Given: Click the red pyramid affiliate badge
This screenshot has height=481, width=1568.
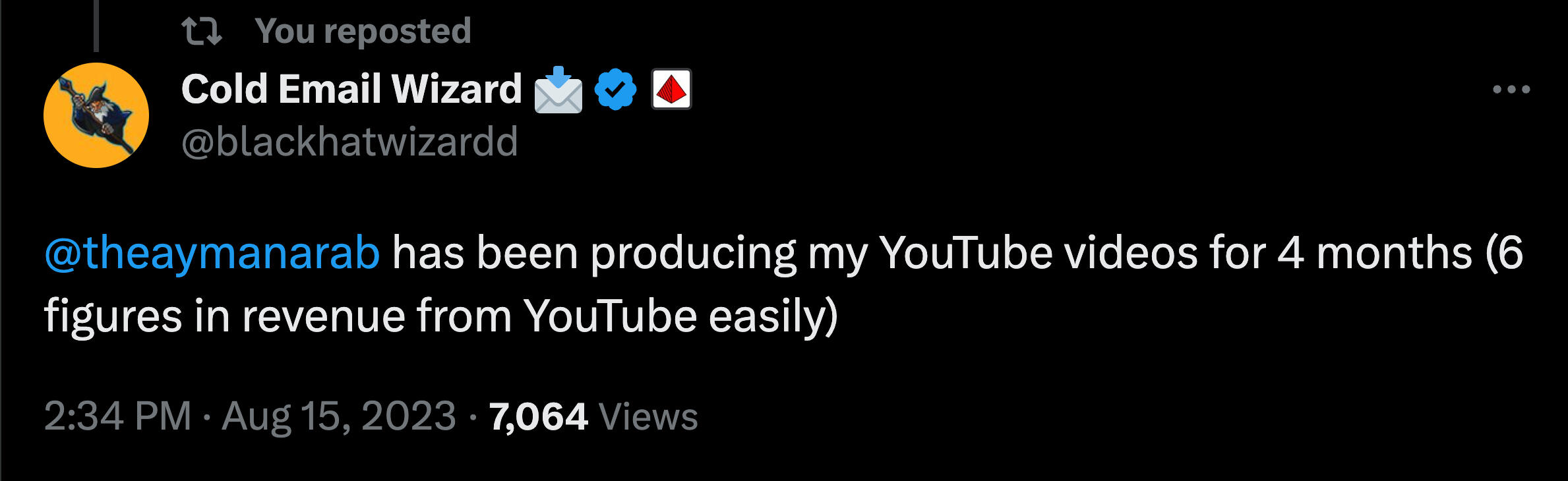Looking at the screenshot, I should (x=671, y=89).
